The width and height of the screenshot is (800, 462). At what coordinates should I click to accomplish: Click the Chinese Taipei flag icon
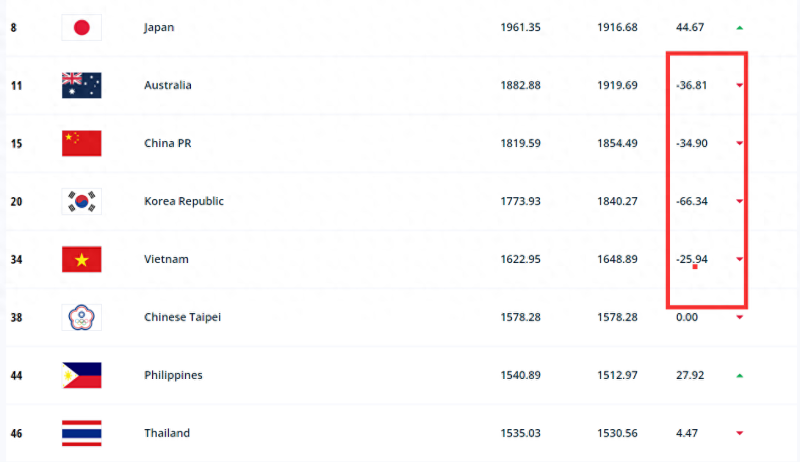coord(81,317)
